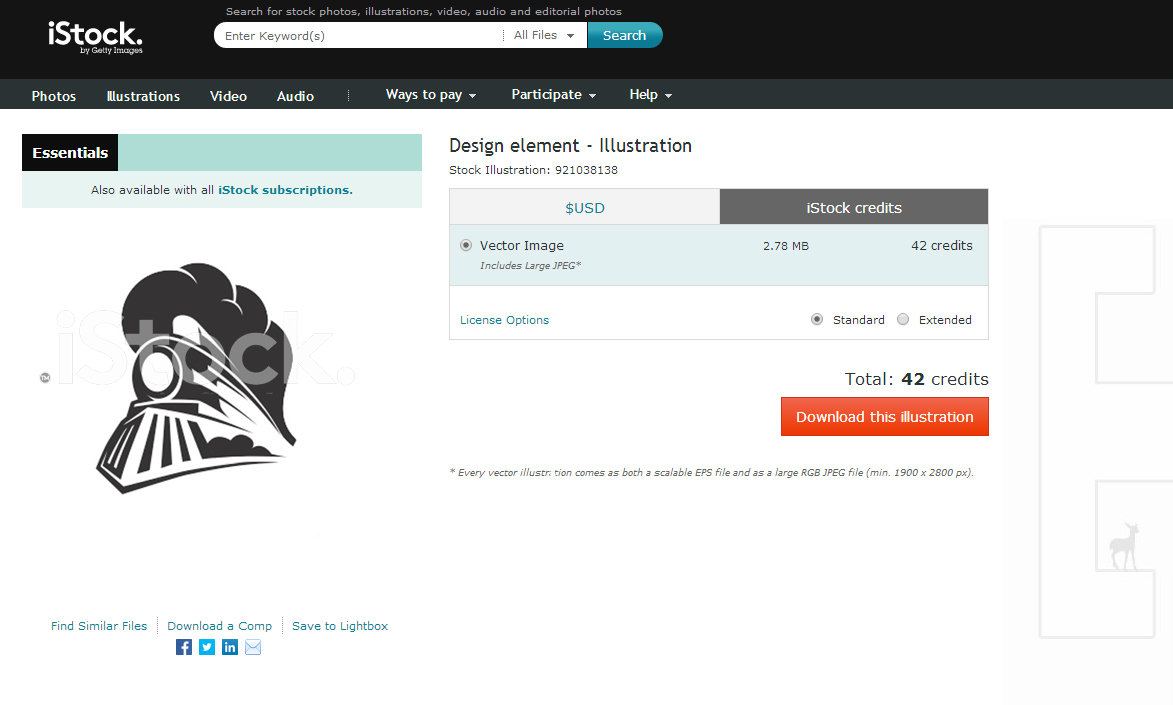1173x705 pixels.
Task: Click the train illustration preview image
Action: (x=198, y=378)
